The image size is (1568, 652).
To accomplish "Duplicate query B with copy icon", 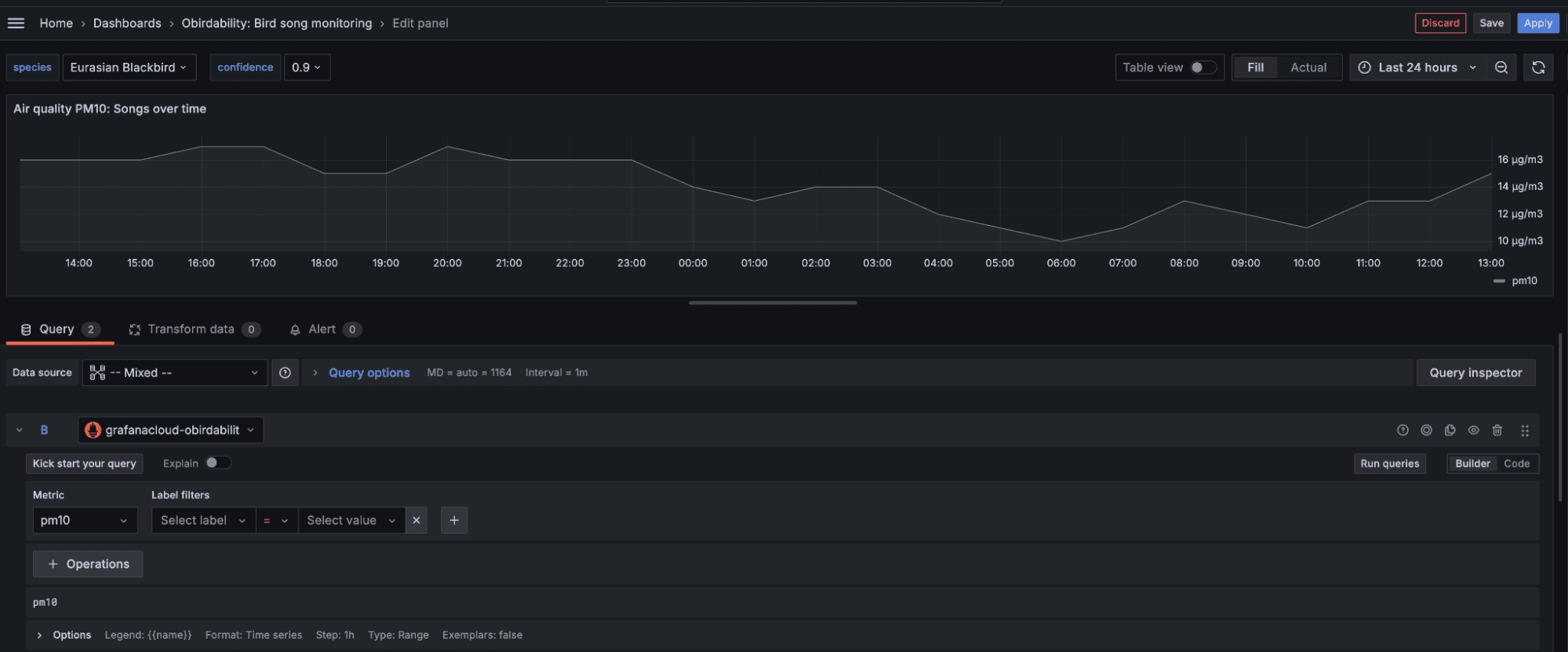I will (1450, 430).
